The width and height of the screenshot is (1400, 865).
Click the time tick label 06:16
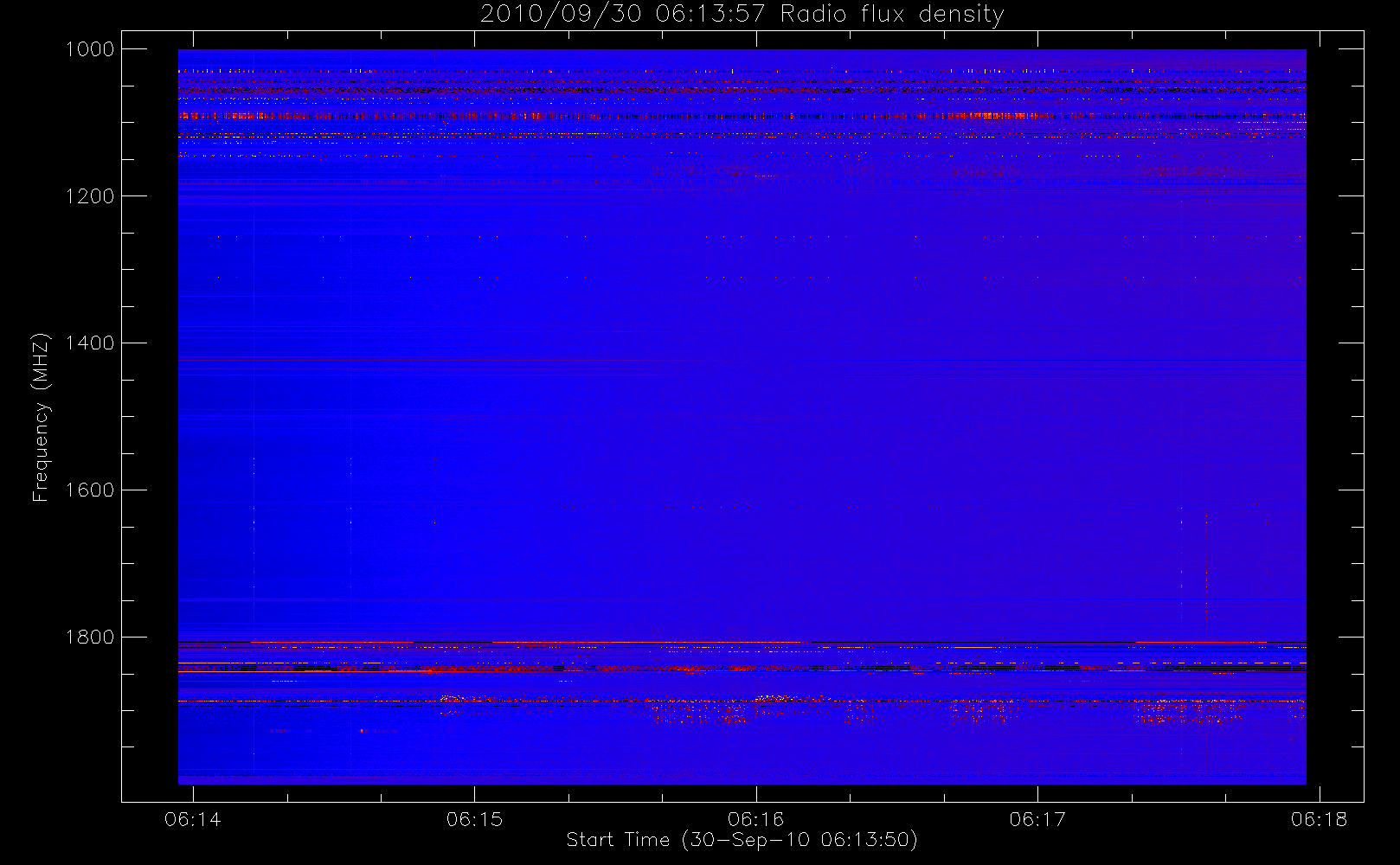pyautogui.click(x=755, y=819)
